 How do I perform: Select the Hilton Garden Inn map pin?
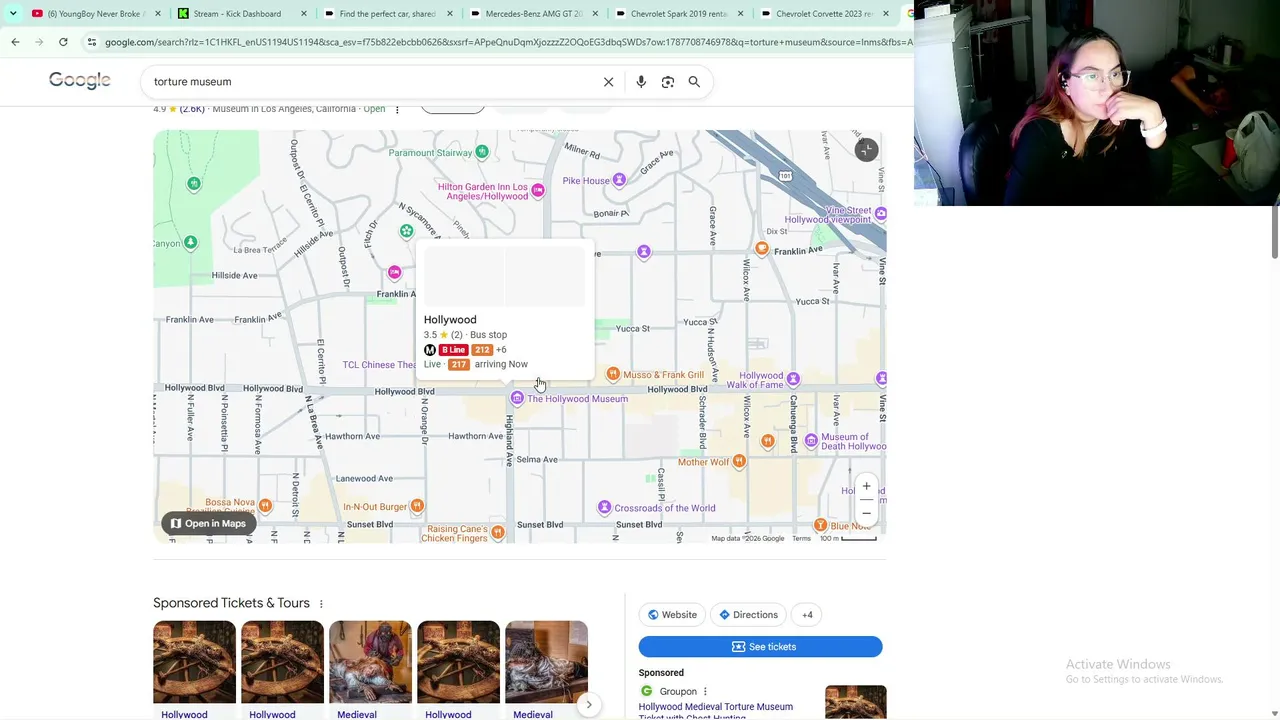pos(538,190)
